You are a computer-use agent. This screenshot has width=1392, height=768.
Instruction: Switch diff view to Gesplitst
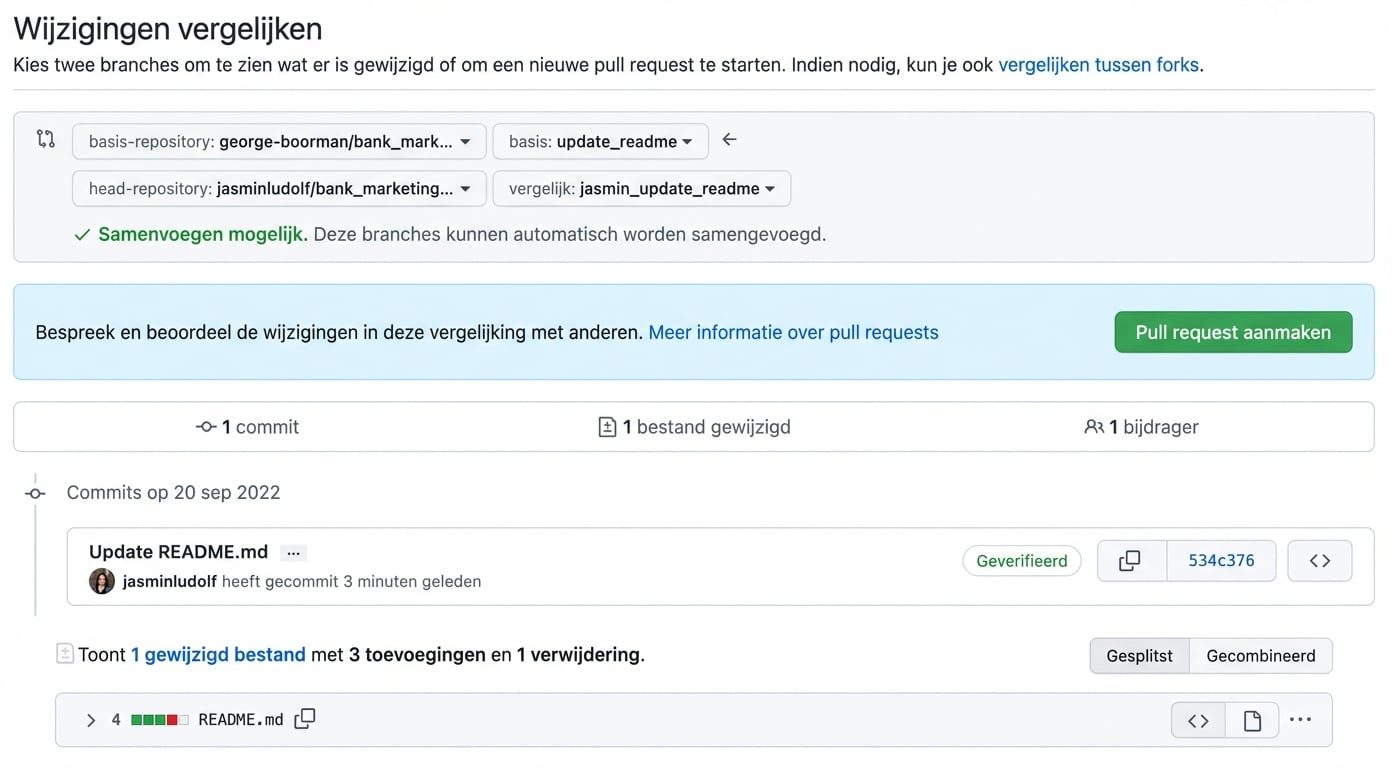click(1138, 655)
